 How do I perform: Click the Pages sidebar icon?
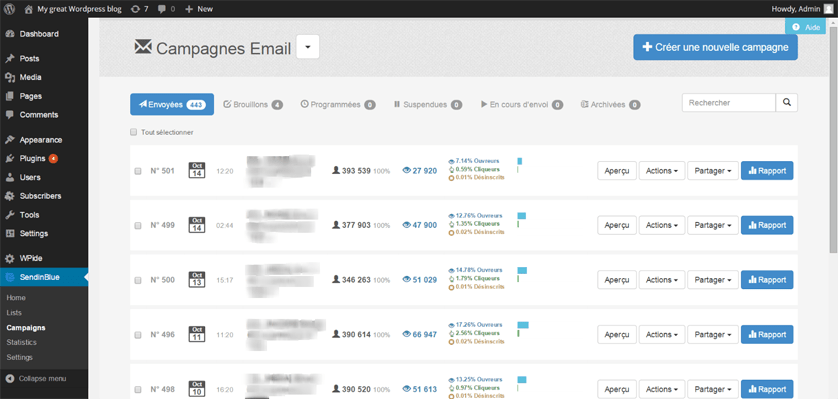click(x=10, y=96)
